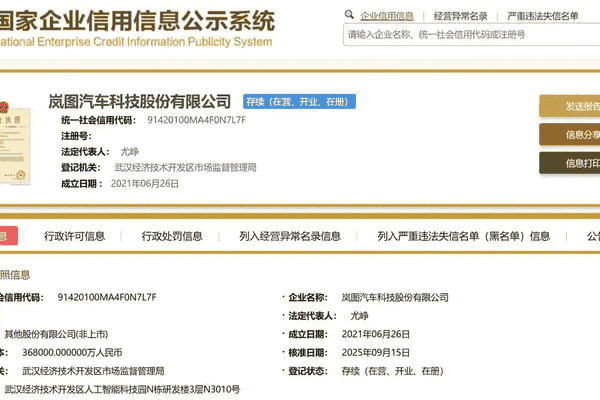Click the English system name subtitle
600x400 pixels.
click(136, 42)
